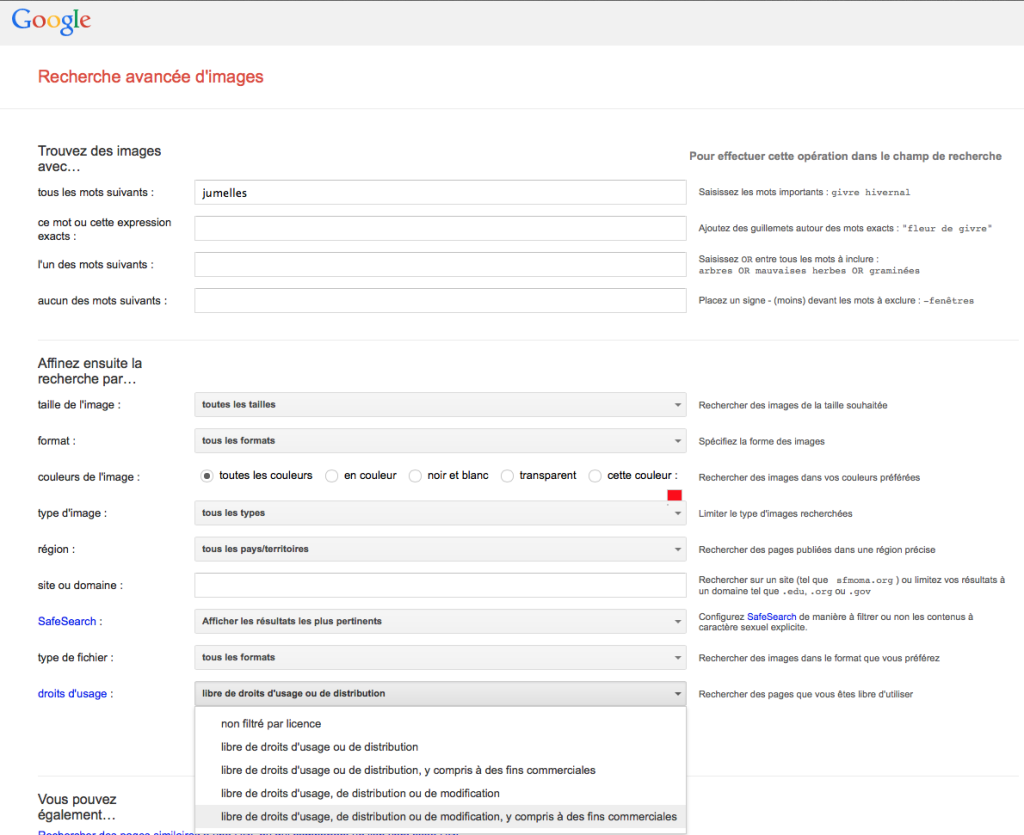Select the 'transparent' color radio option
Screen dimensions: 1024x835
507,476
